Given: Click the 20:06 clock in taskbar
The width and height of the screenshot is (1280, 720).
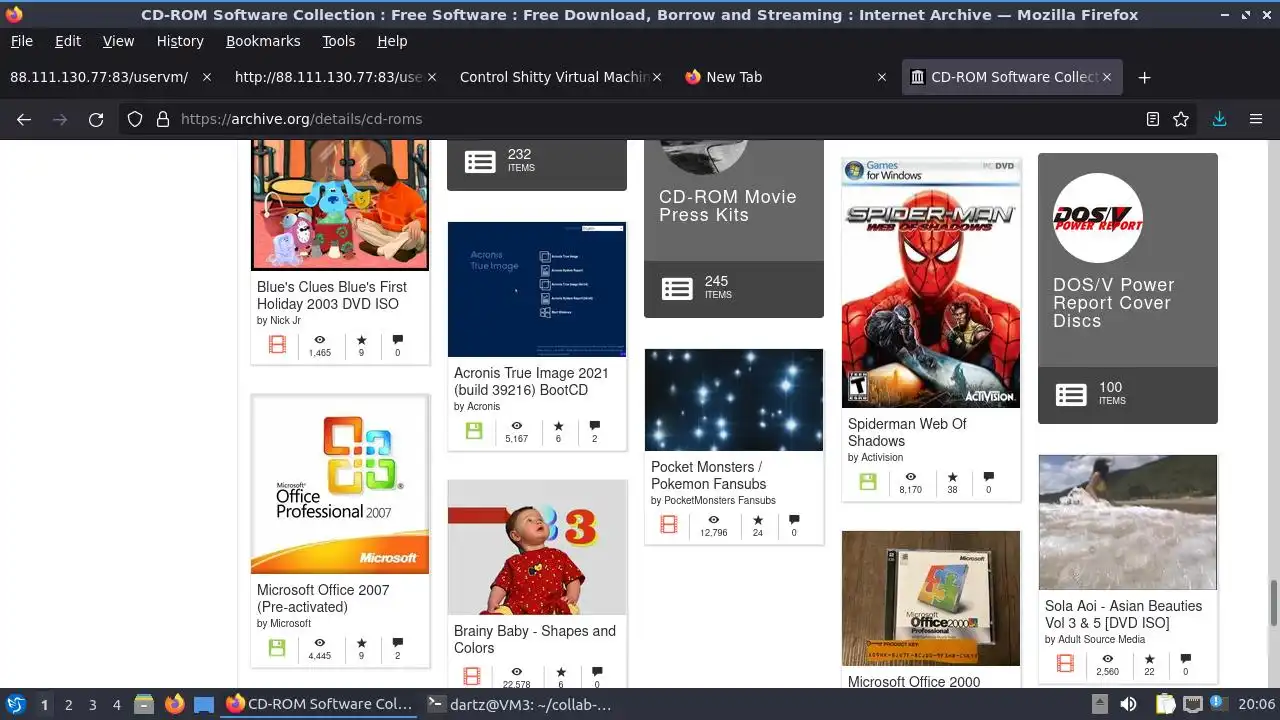Looking at the screenshot, I should (1256, 704).
